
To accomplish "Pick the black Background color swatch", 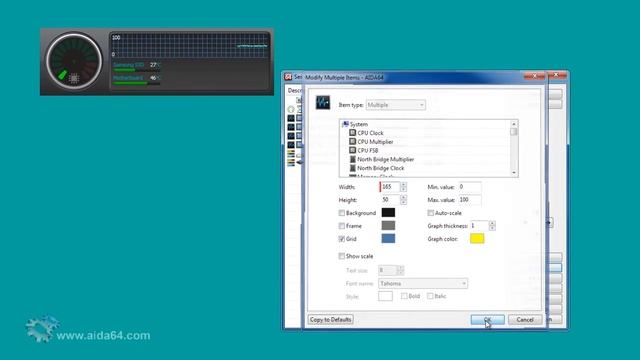I will [x=388, y=212].
